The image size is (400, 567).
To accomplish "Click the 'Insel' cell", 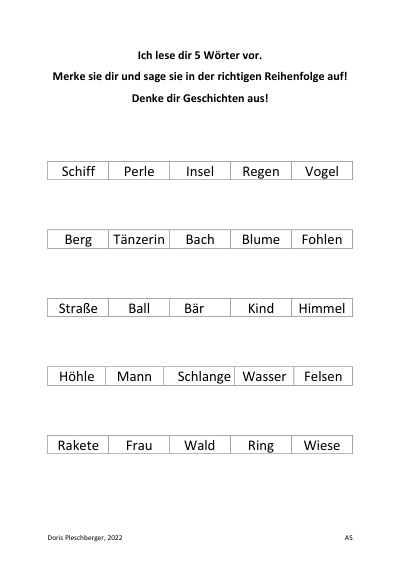I will coord(200,171).
